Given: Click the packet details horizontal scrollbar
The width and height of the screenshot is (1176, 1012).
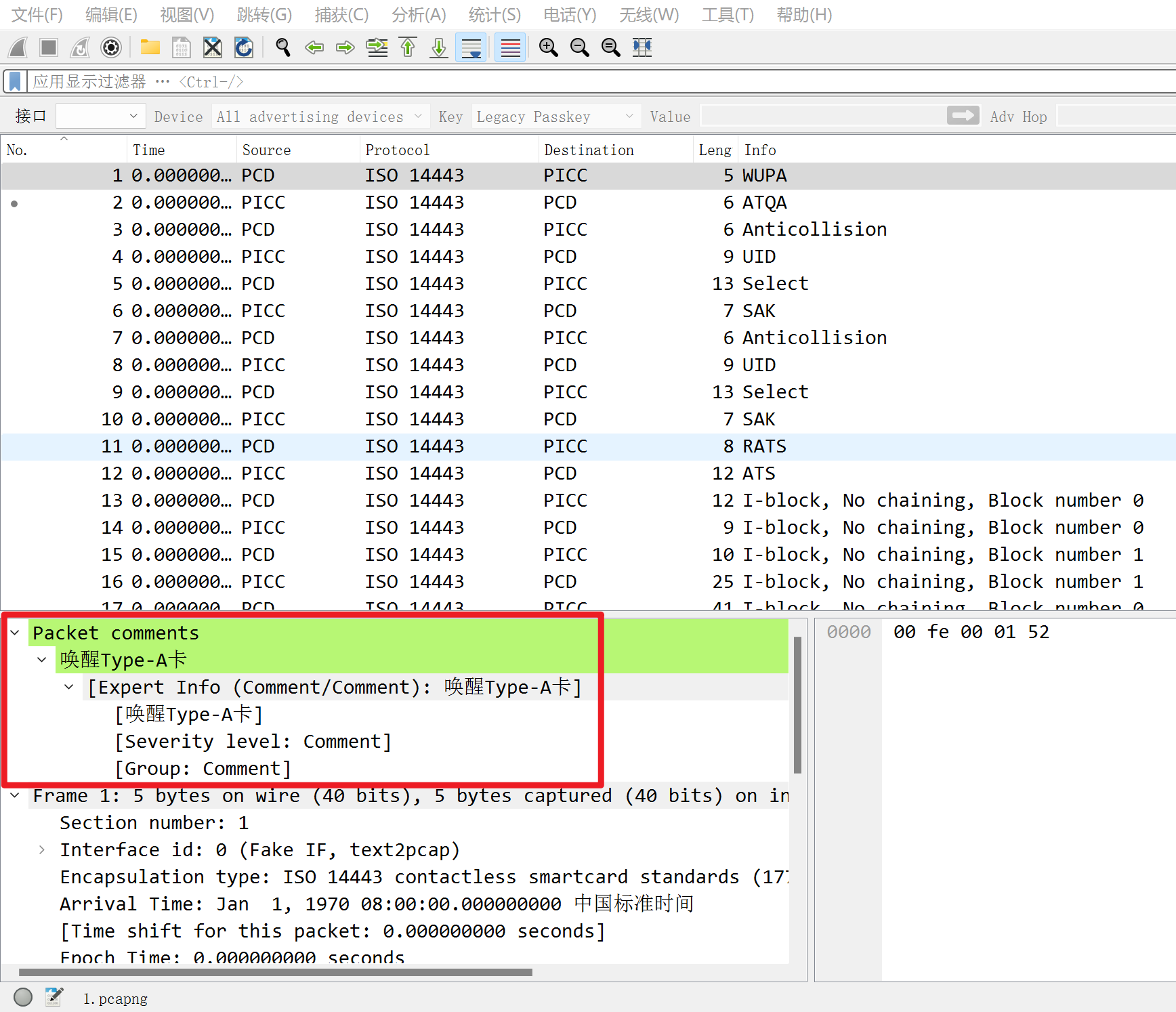Looking at the screenshot, I should (275, 972).
